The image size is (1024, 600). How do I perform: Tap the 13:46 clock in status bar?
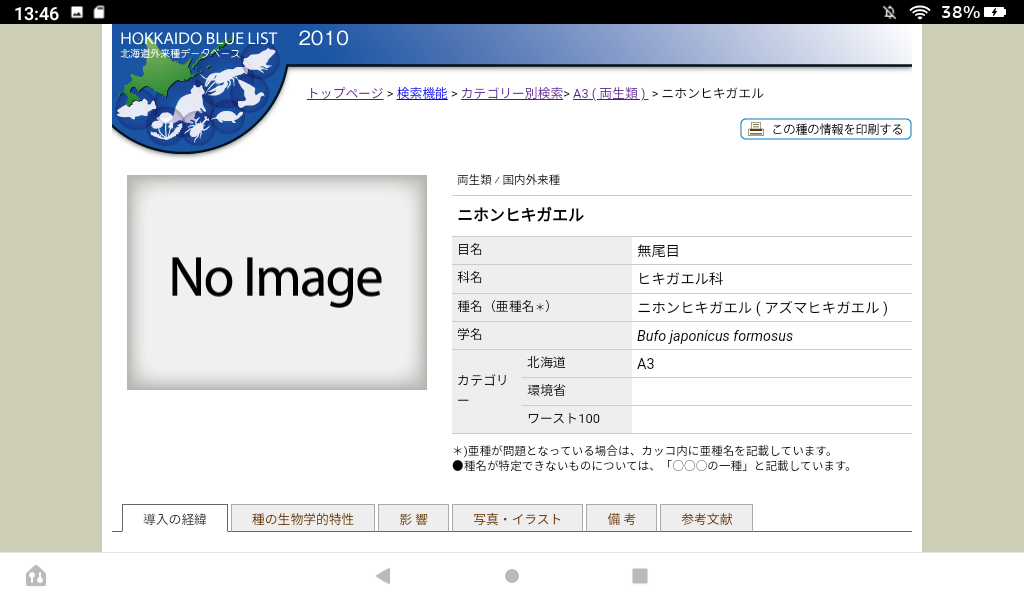tap(37, 13)
